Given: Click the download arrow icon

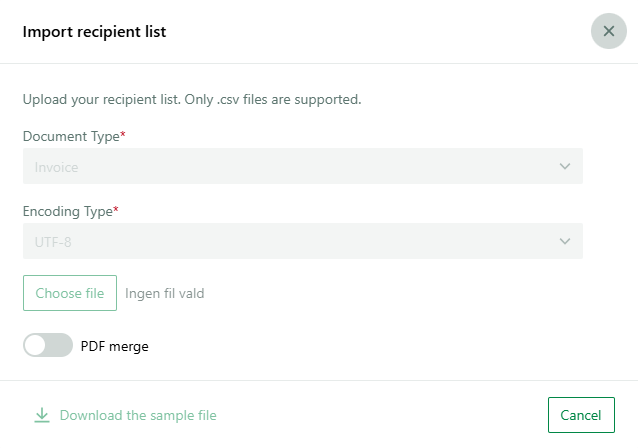Looking at the screenshot, I should pyautogui.click(x=42, y=415).
